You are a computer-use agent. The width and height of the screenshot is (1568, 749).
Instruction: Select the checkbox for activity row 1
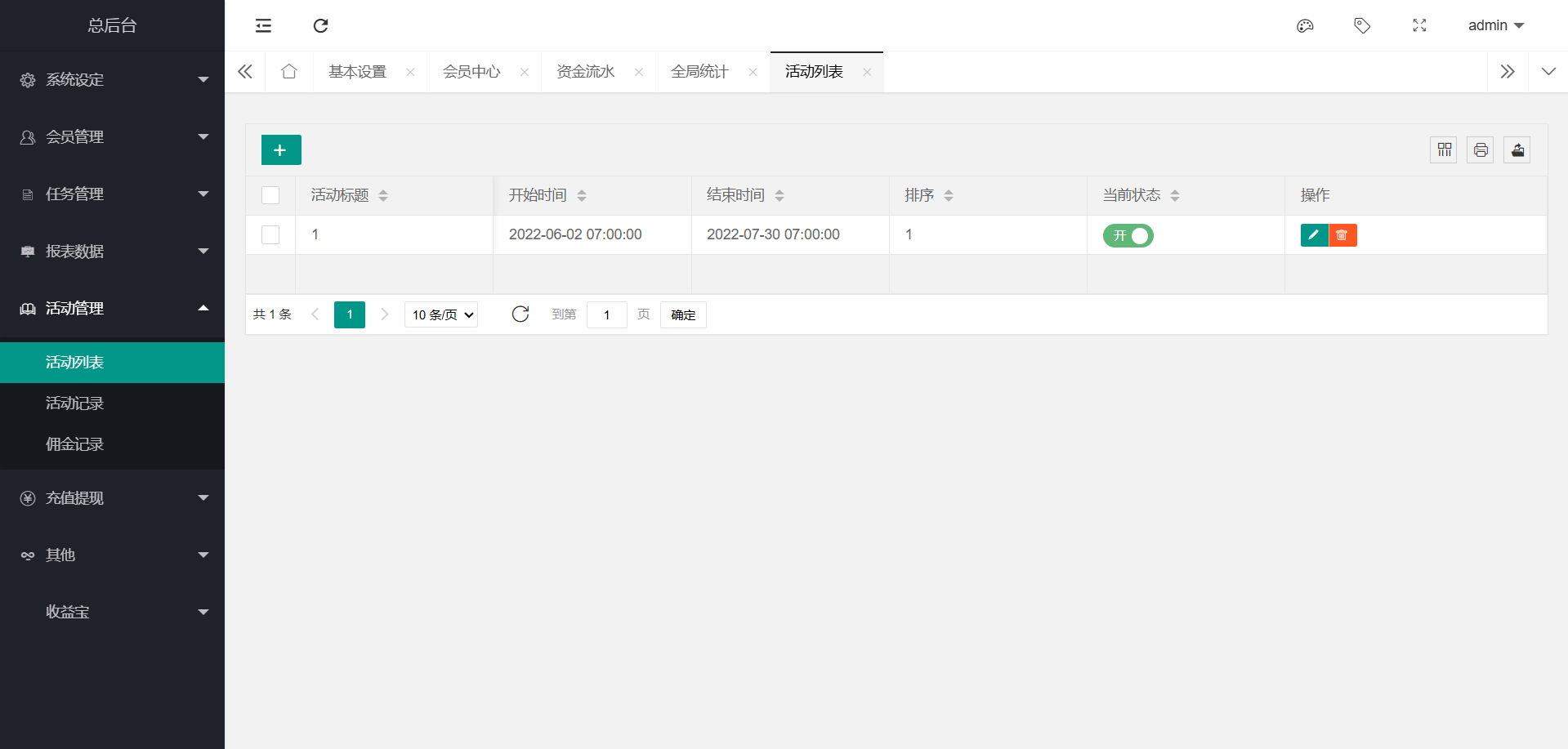click(x=270, y=235)
